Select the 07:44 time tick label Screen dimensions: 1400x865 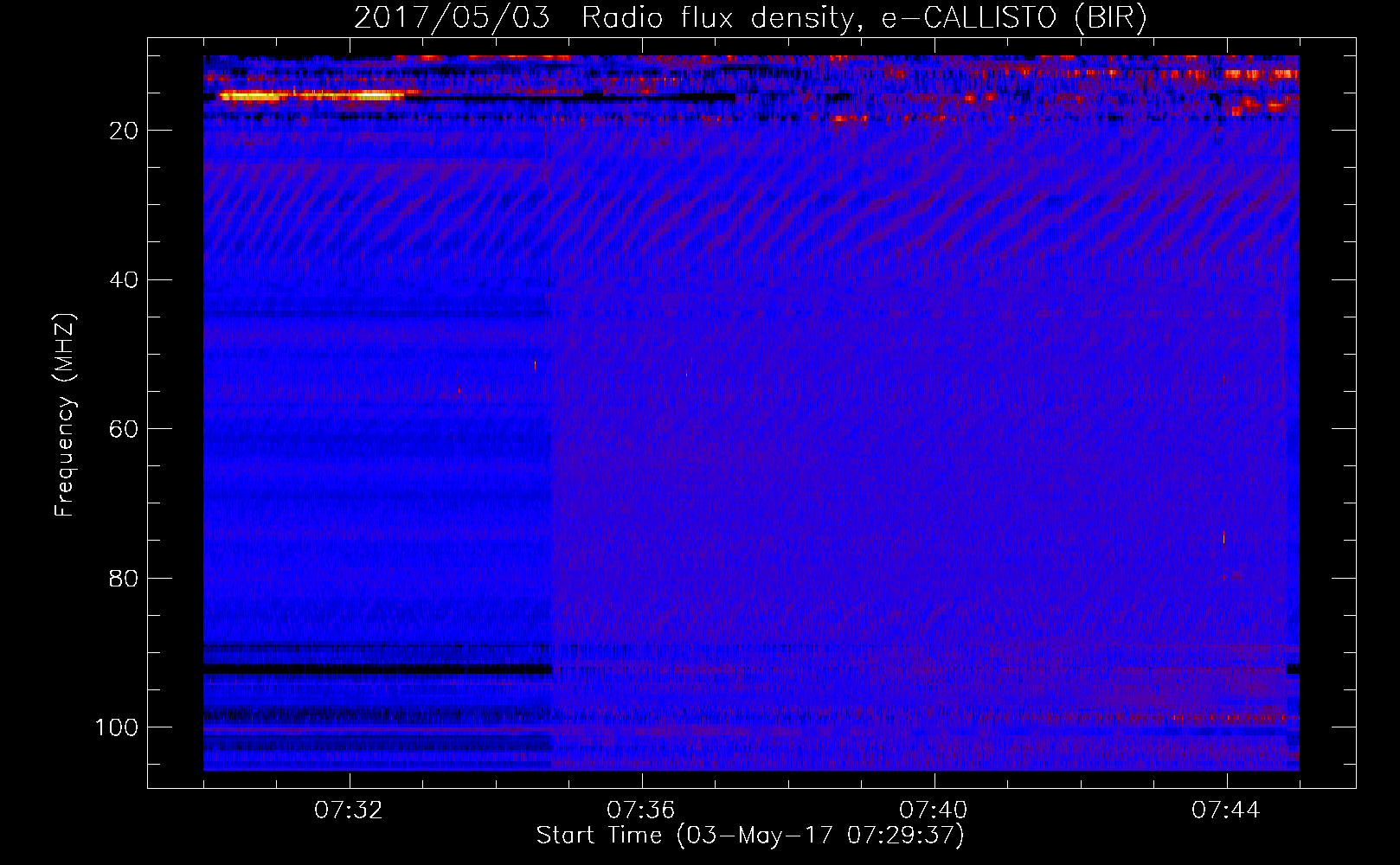click(1226, 811)
